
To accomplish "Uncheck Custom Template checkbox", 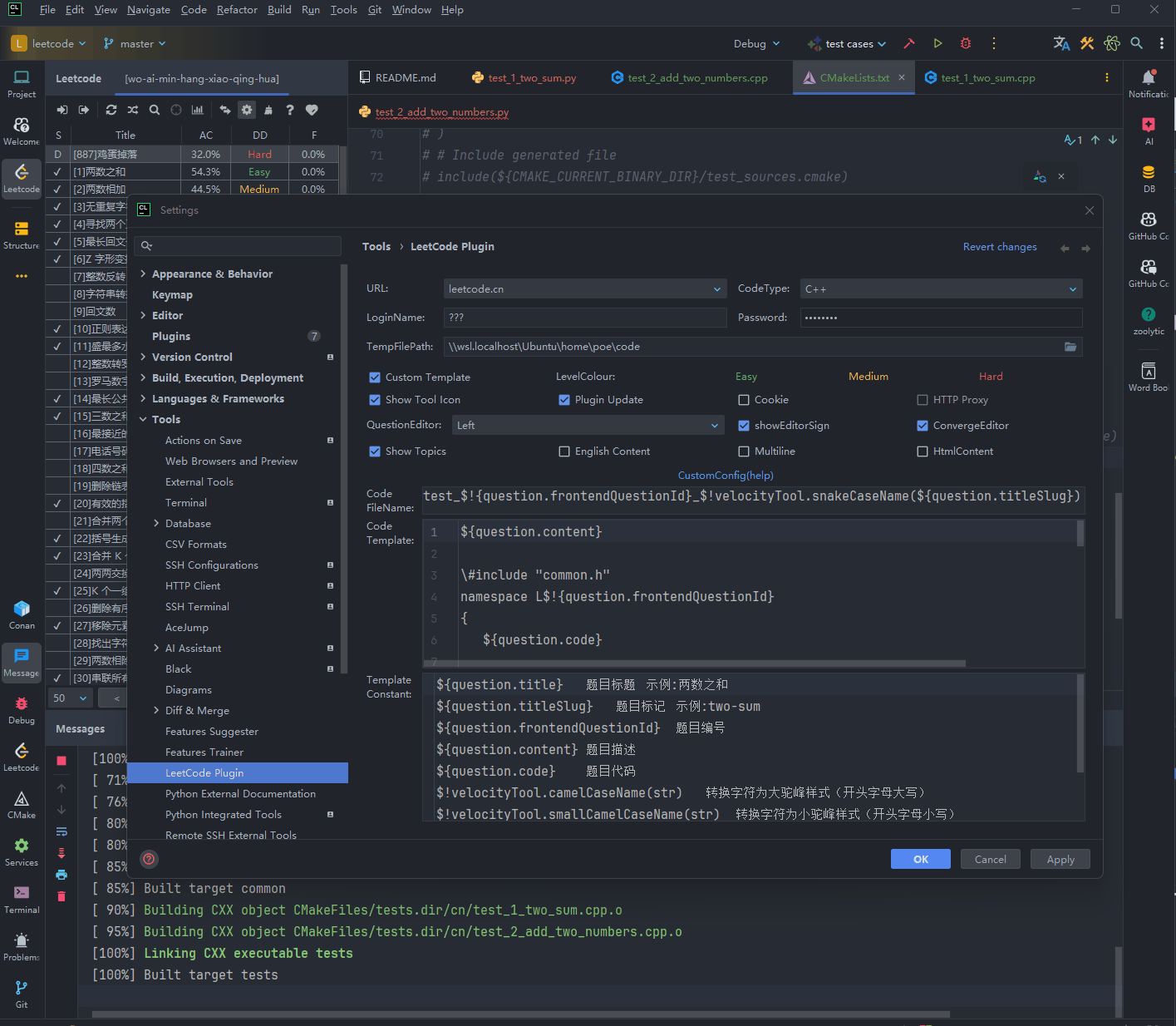I will pos(375,377).
